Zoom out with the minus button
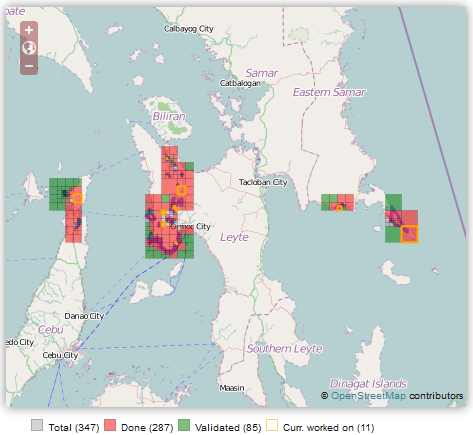Image resolution: width=473 pixels, height=435 pixels. pos(29,66)
